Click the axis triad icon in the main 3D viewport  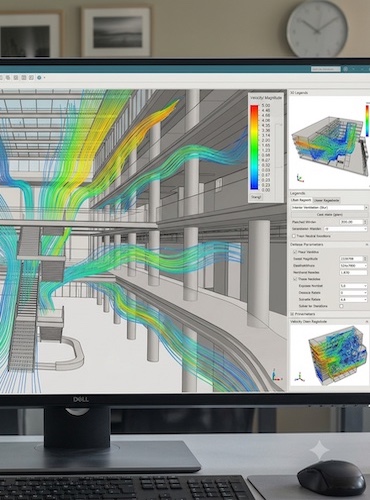click(276, 375)
